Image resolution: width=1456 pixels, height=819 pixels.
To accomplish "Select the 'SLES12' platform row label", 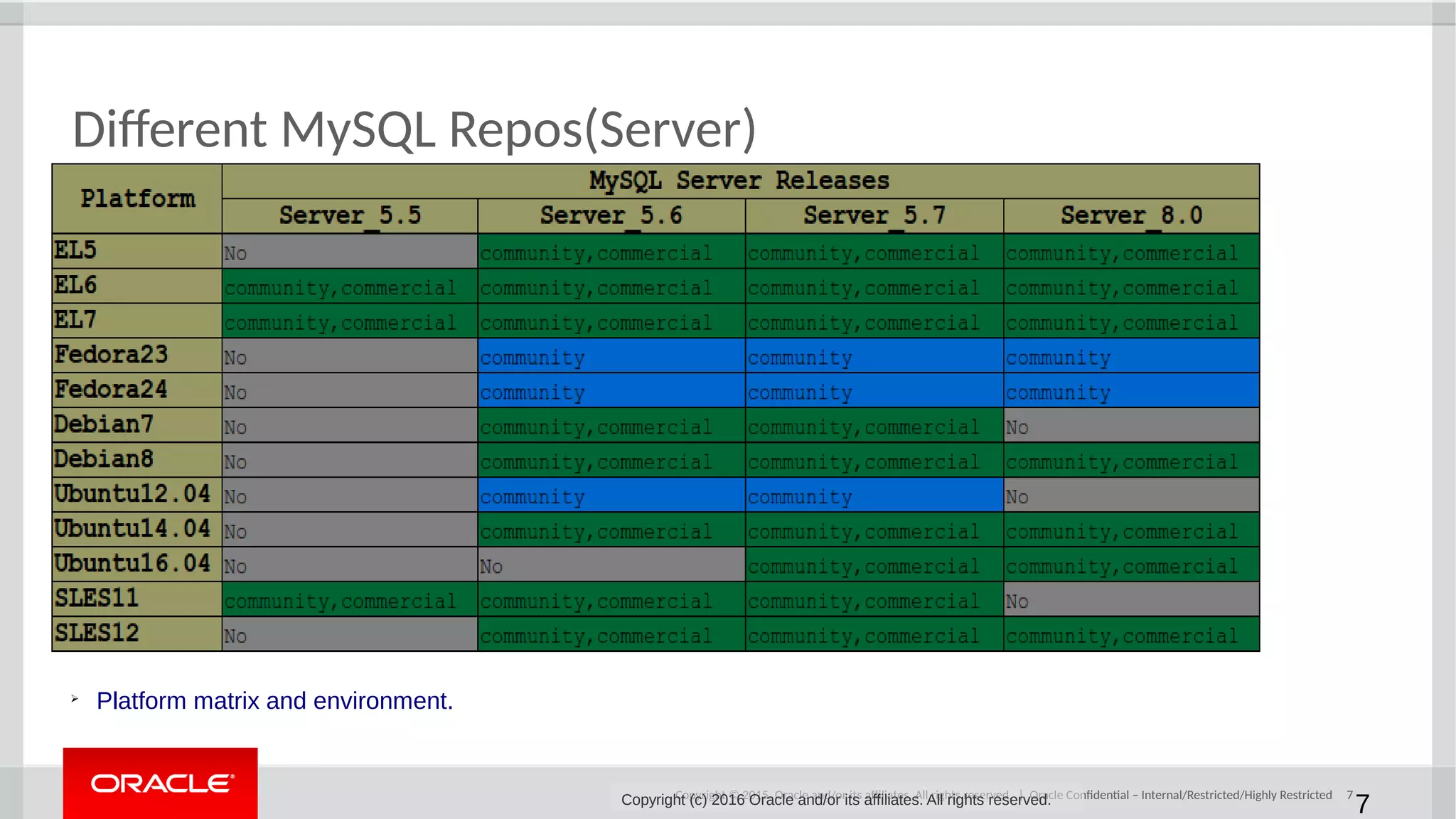I will (137, 634).
